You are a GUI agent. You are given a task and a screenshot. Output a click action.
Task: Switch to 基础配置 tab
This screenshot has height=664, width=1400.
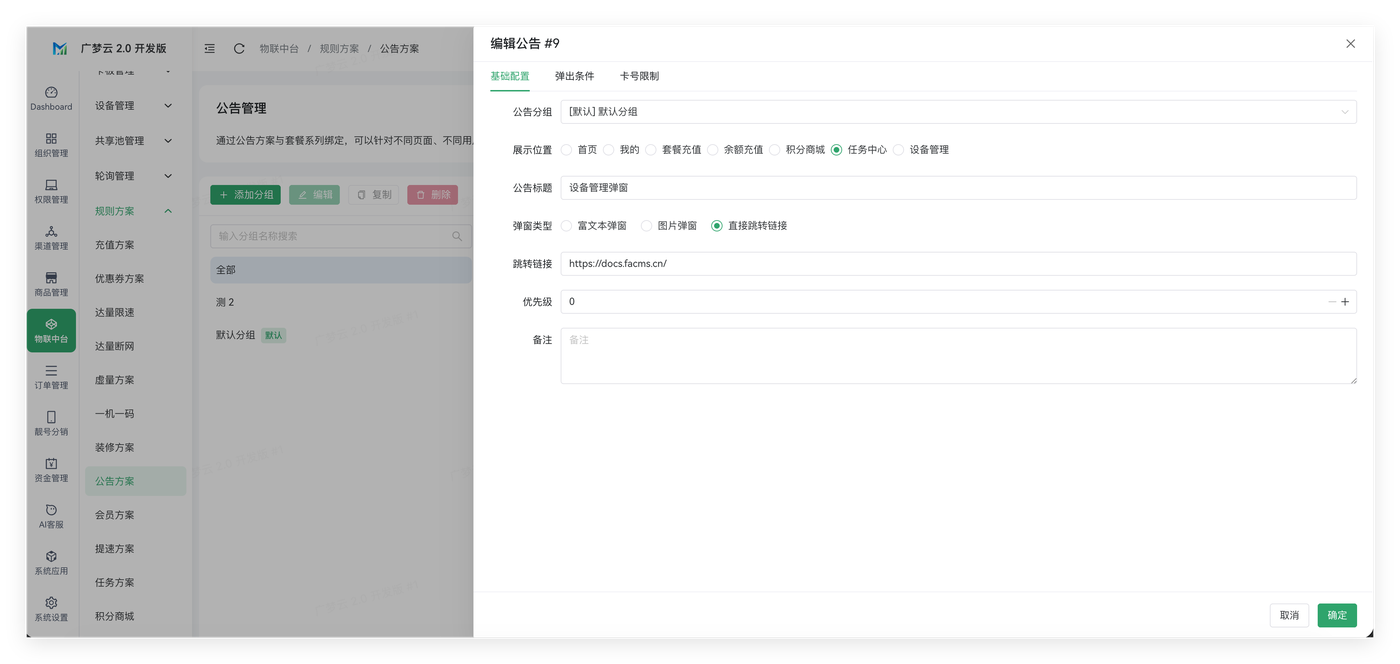coord(510,76)
